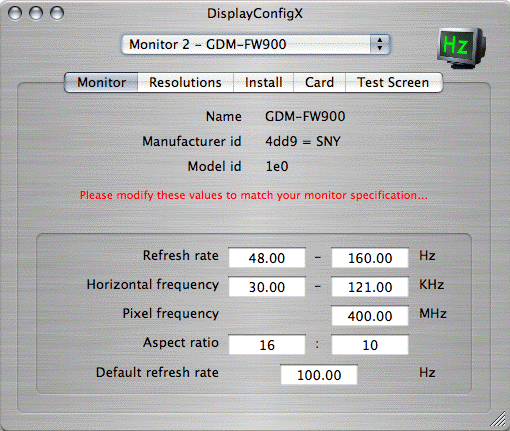Click the maximum refresh rate field 160.00
The width and height of the screenshot is (510, 431).
370,258
